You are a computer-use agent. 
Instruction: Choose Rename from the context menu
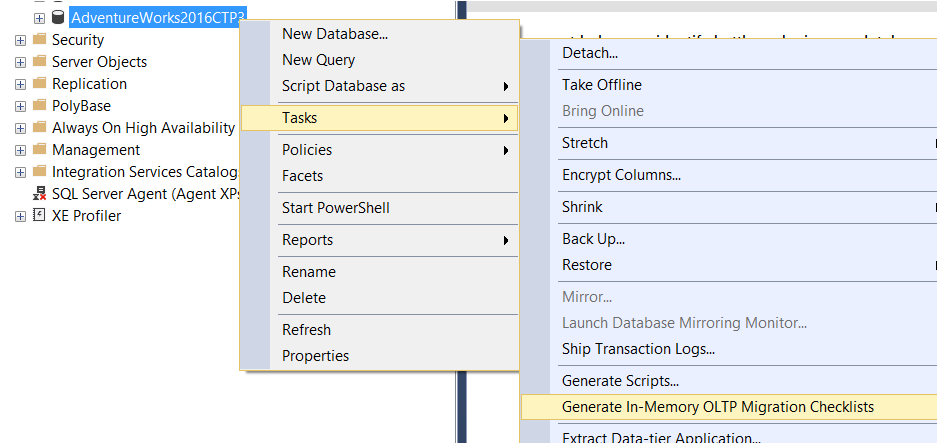click(379, 272)
